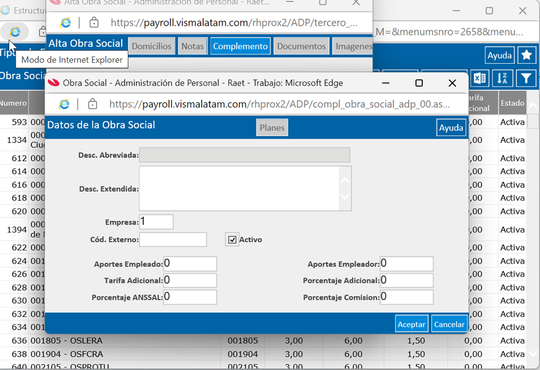Click the Porcentaje Adicional input field

point(406,280)
